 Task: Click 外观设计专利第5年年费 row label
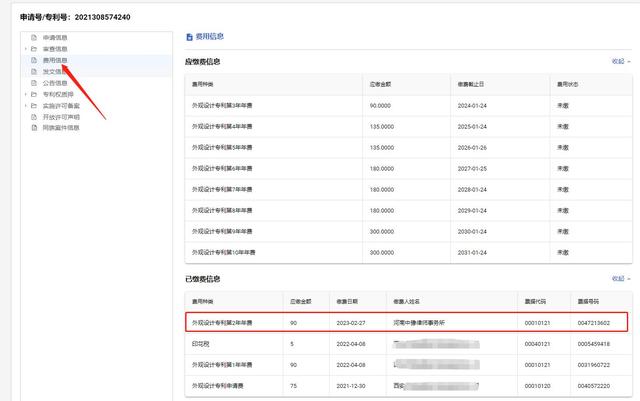[x=222, y=147]
